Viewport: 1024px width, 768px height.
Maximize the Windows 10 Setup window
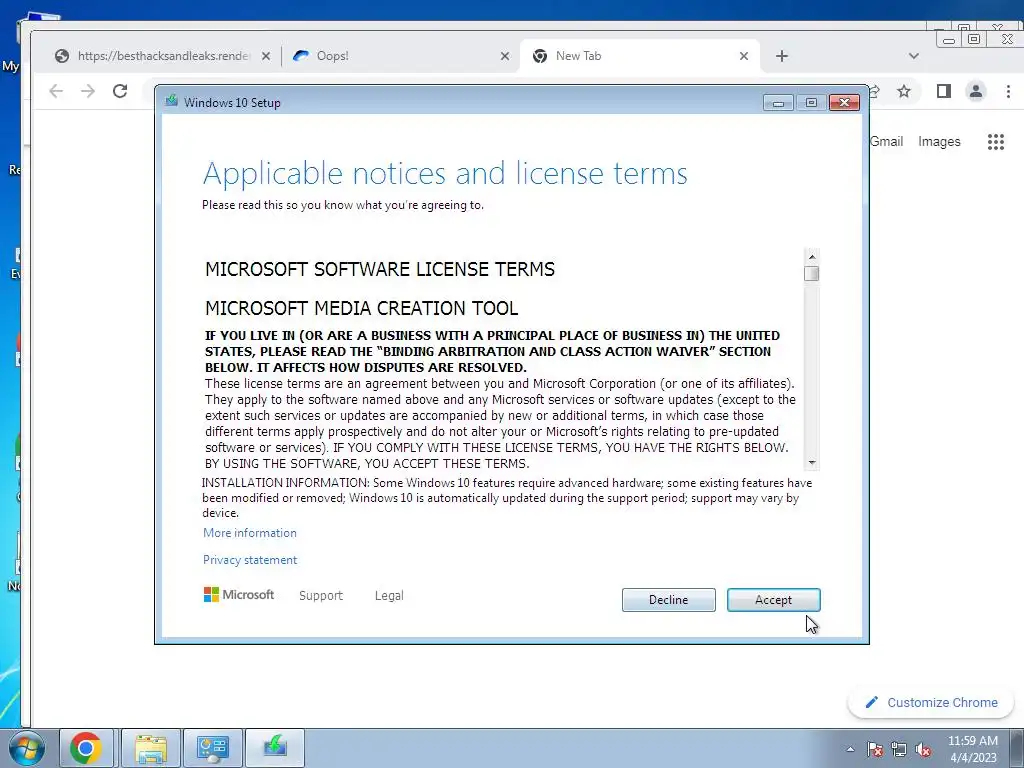point(811,103)
